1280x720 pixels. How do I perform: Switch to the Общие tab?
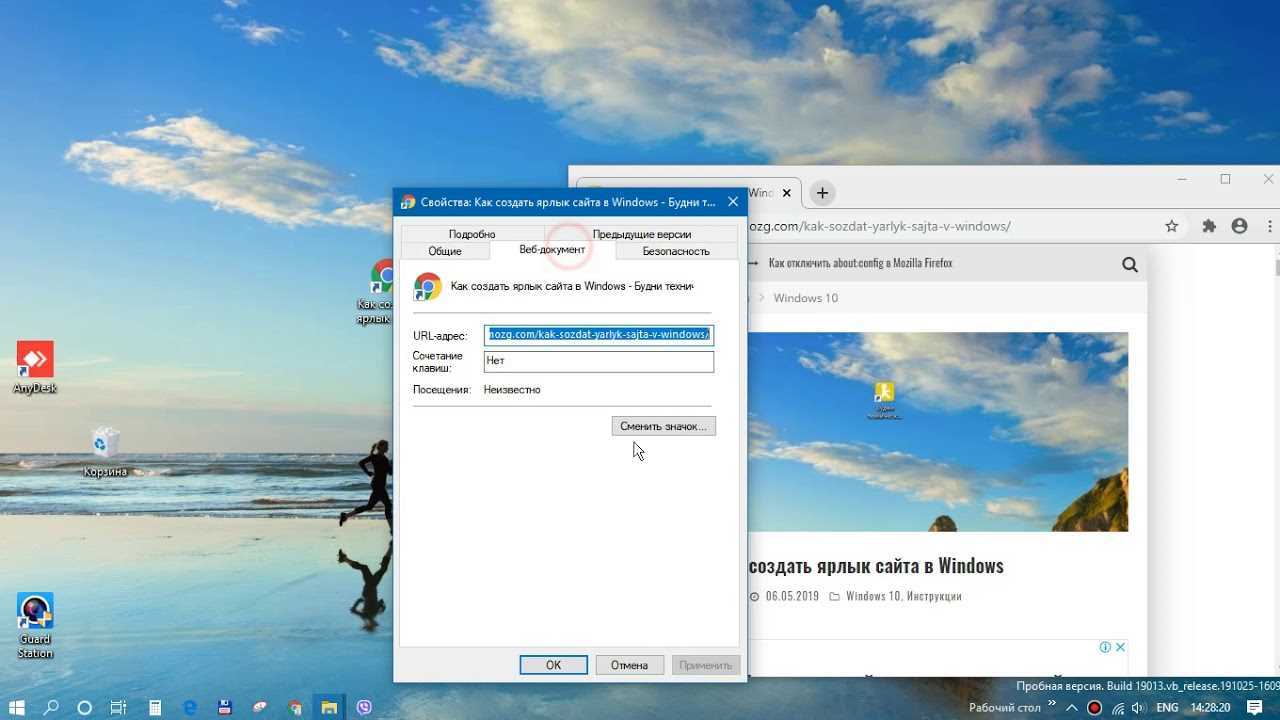click(x=445, y=251)
